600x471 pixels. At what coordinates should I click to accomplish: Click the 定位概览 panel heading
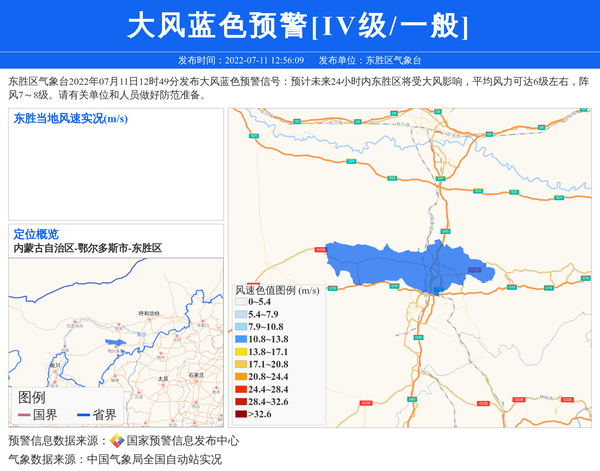[36, 234]
